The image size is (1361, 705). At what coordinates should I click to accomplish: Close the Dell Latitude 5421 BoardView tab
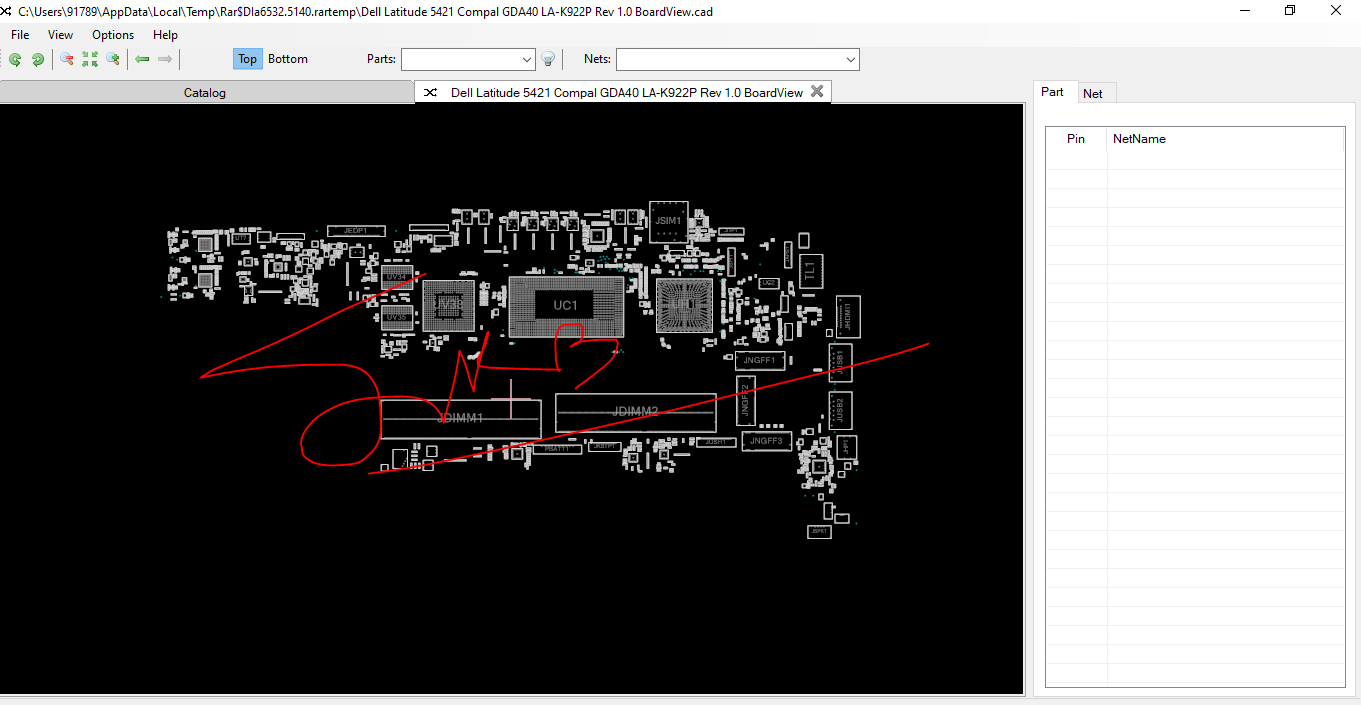click(817, 91)
